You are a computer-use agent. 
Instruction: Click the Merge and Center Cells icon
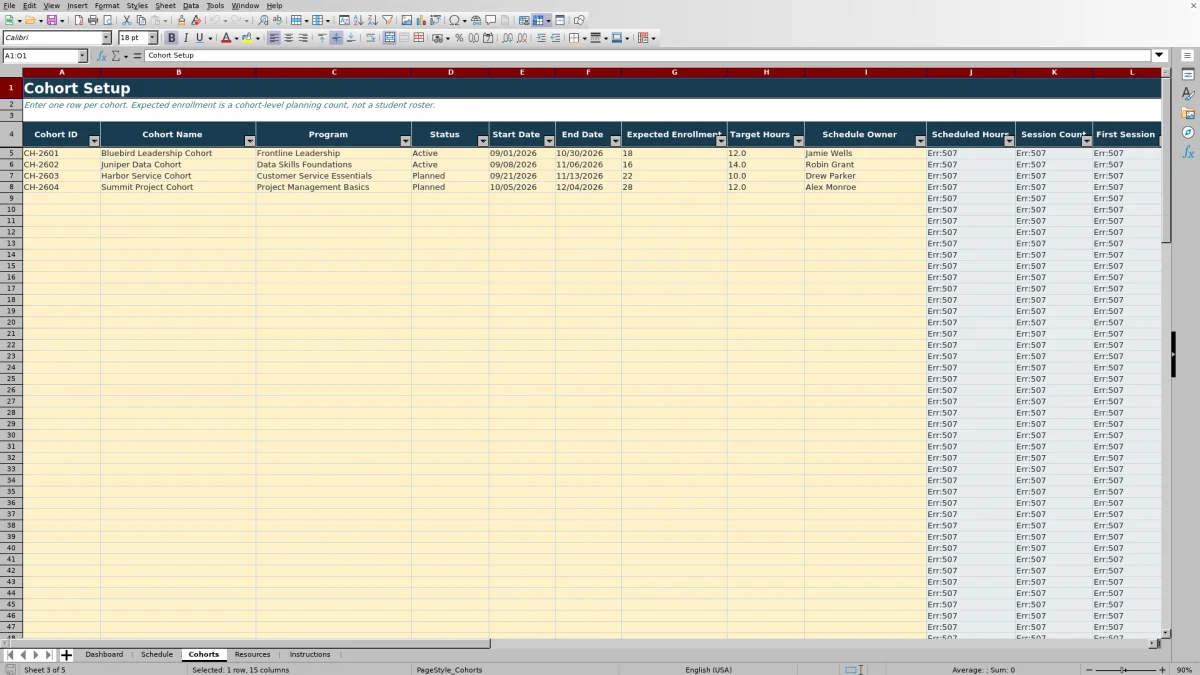(389, 38)
